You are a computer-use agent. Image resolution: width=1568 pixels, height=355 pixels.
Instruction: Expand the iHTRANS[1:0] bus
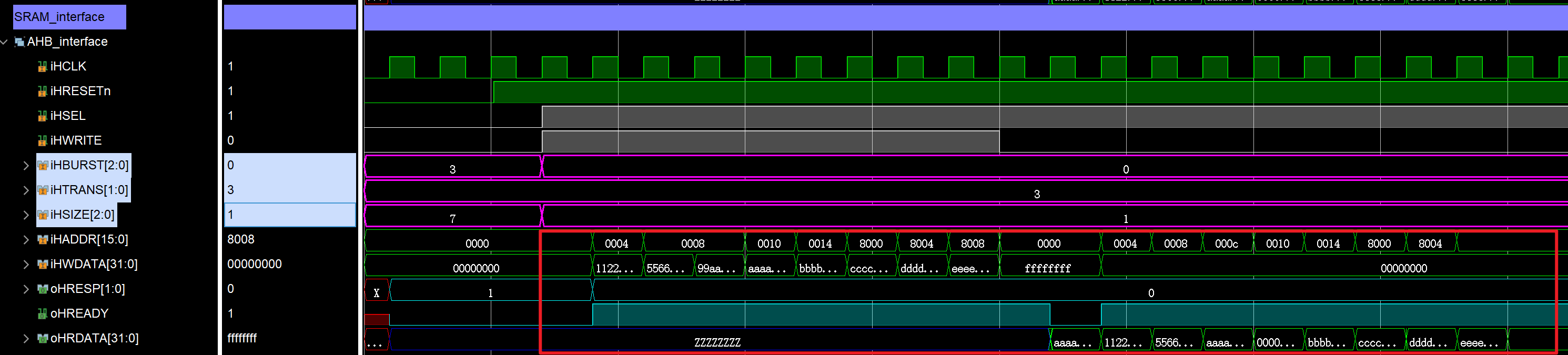click(x=26, y=190)
